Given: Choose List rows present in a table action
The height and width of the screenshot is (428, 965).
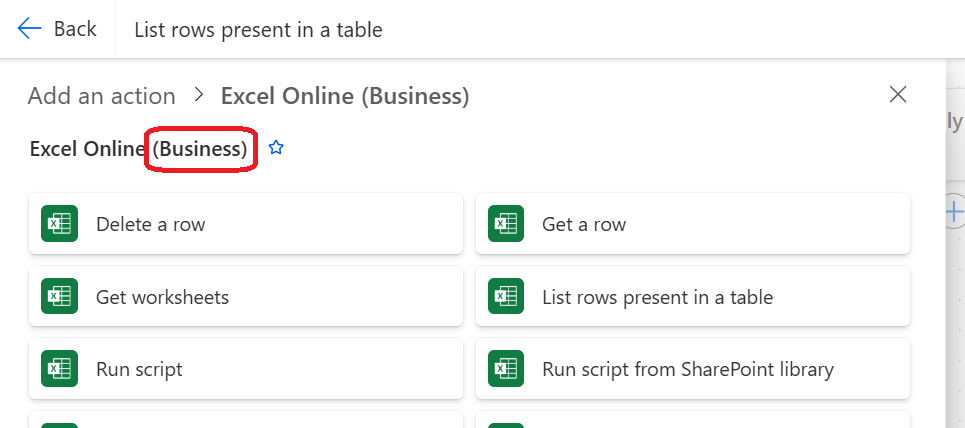Looking at the screenshot, I should coord(692,296).
